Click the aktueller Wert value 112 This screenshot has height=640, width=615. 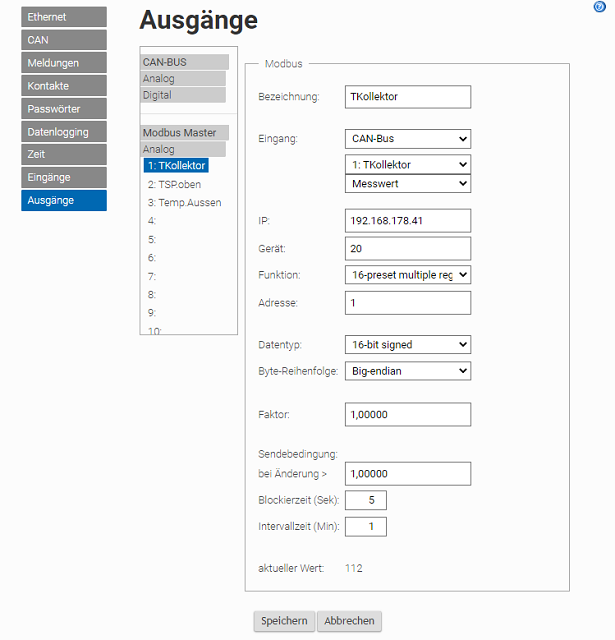pos(353,568)
